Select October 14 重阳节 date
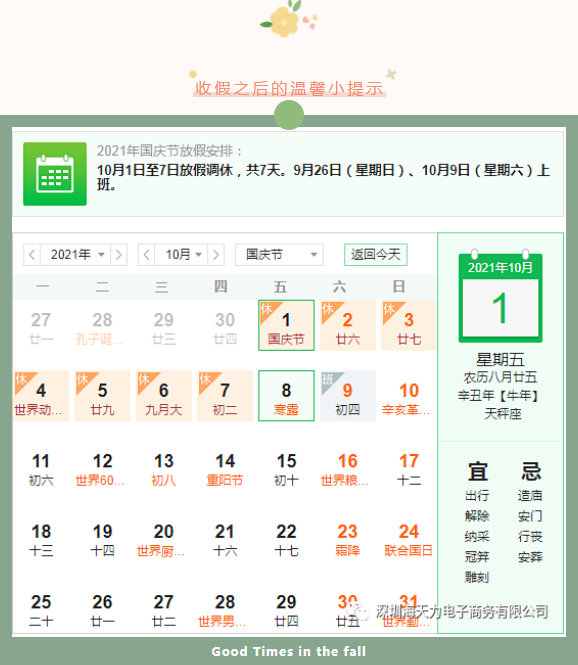The image size is (578, 665). (x=225, y=468)
